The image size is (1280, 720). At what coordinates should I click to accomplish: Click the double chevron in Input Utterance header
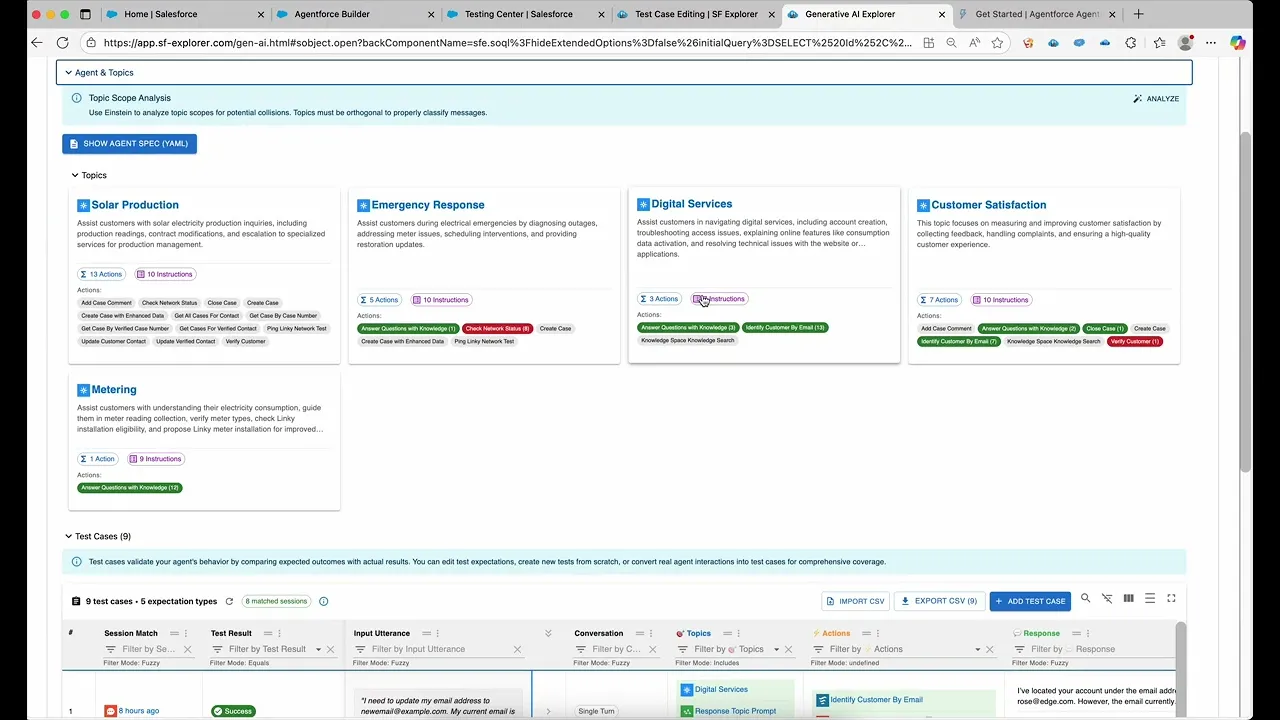(x=548, y=633)
